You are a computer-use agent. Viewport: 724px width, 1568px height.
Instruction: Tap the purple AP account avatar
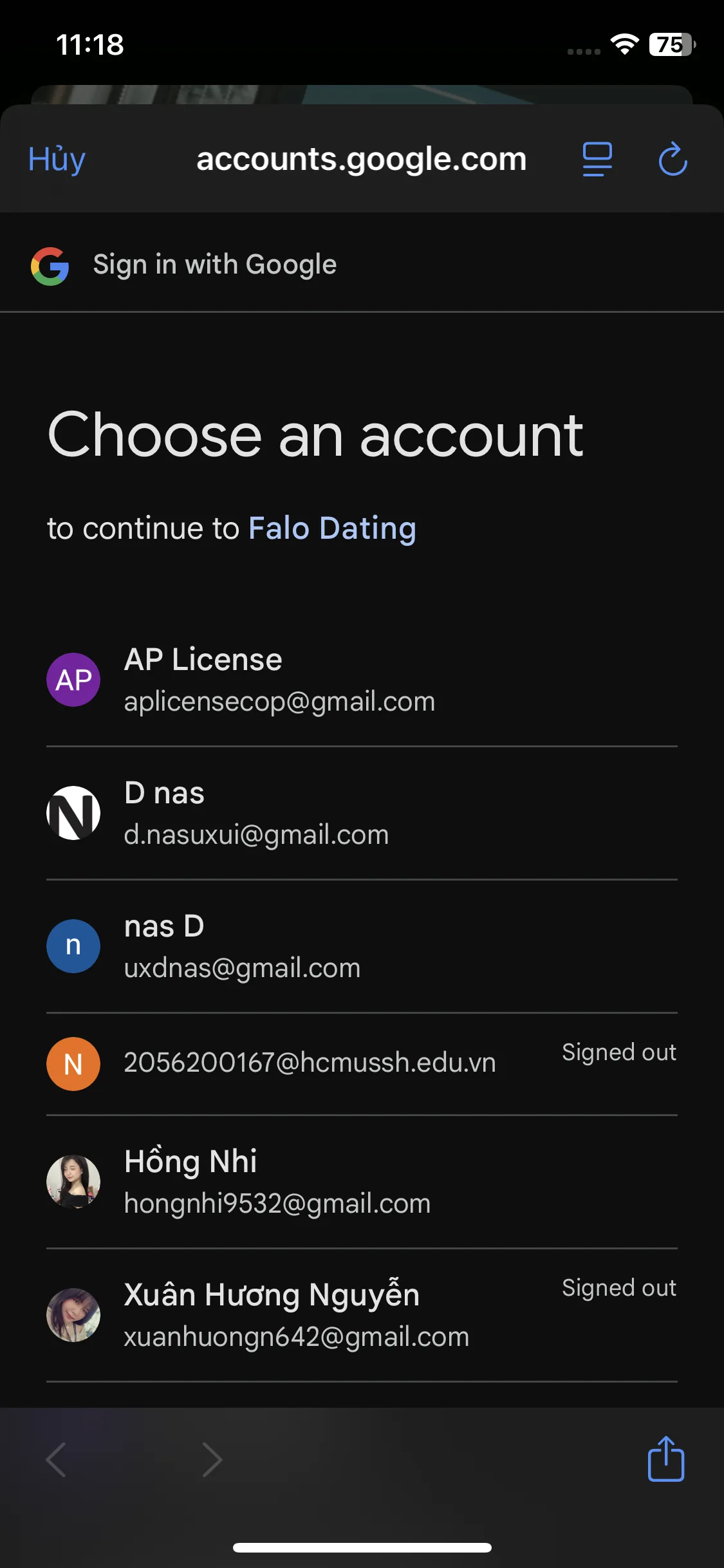[73, 680]
